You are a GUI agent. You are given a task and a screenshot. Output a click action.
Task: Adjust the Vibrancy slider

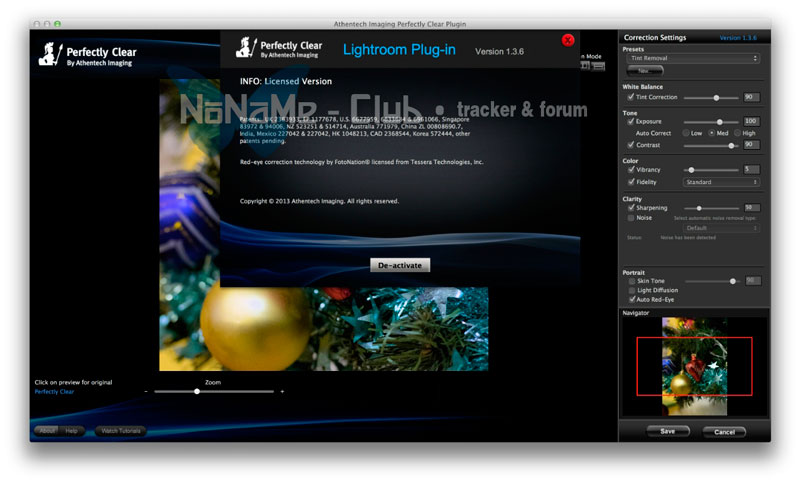coord(691,170)
